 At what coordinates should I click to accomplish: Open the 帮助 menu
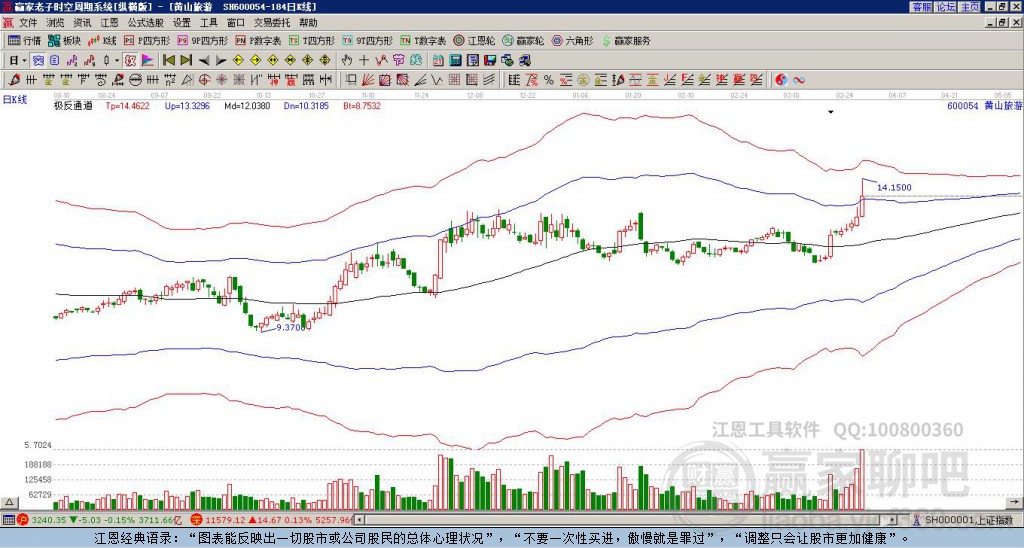308,23
